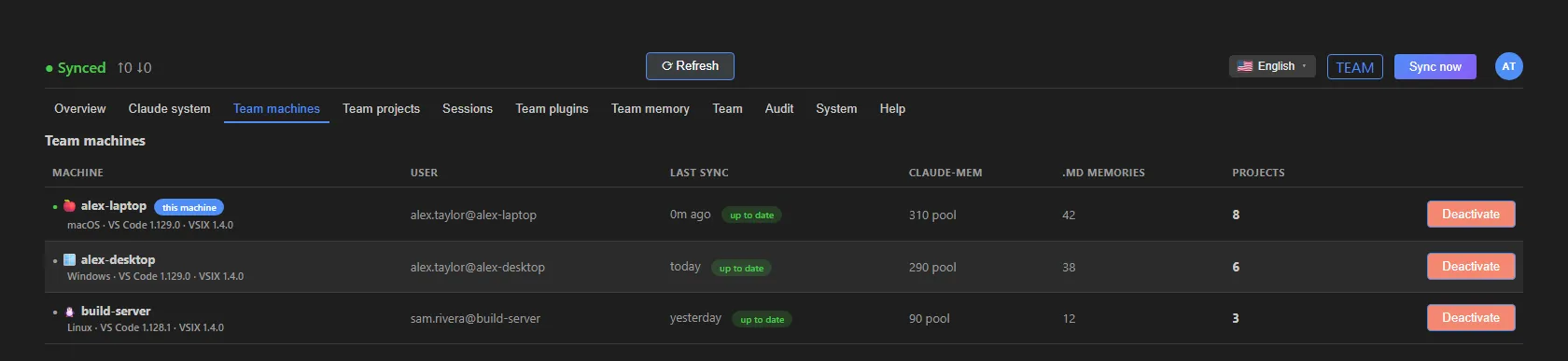
Task: Switch to the Team tab
Action: [x=727, y=108]
